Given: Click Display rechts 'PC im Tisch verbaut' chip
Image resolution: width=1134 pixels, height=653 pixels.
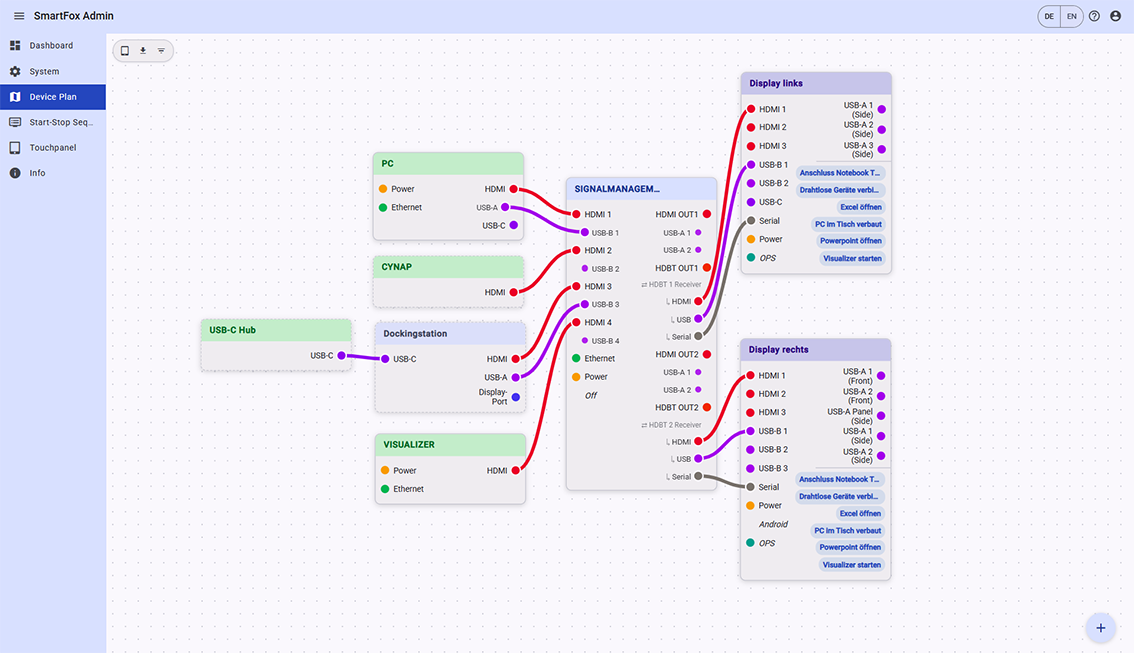Looking at the screenshot, I should pos(847,531).
